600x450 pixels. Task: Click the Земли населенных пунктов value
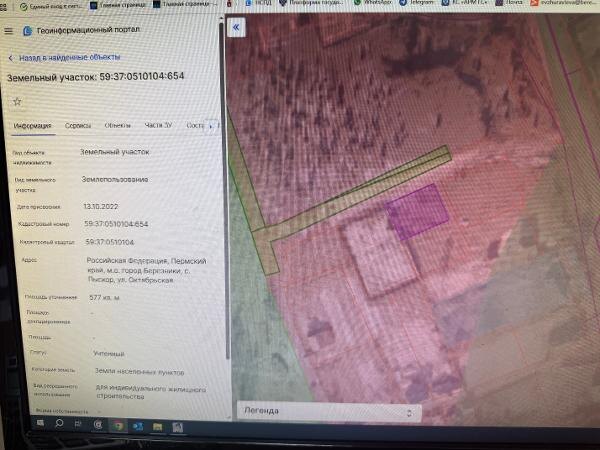(x=140, y=372)
